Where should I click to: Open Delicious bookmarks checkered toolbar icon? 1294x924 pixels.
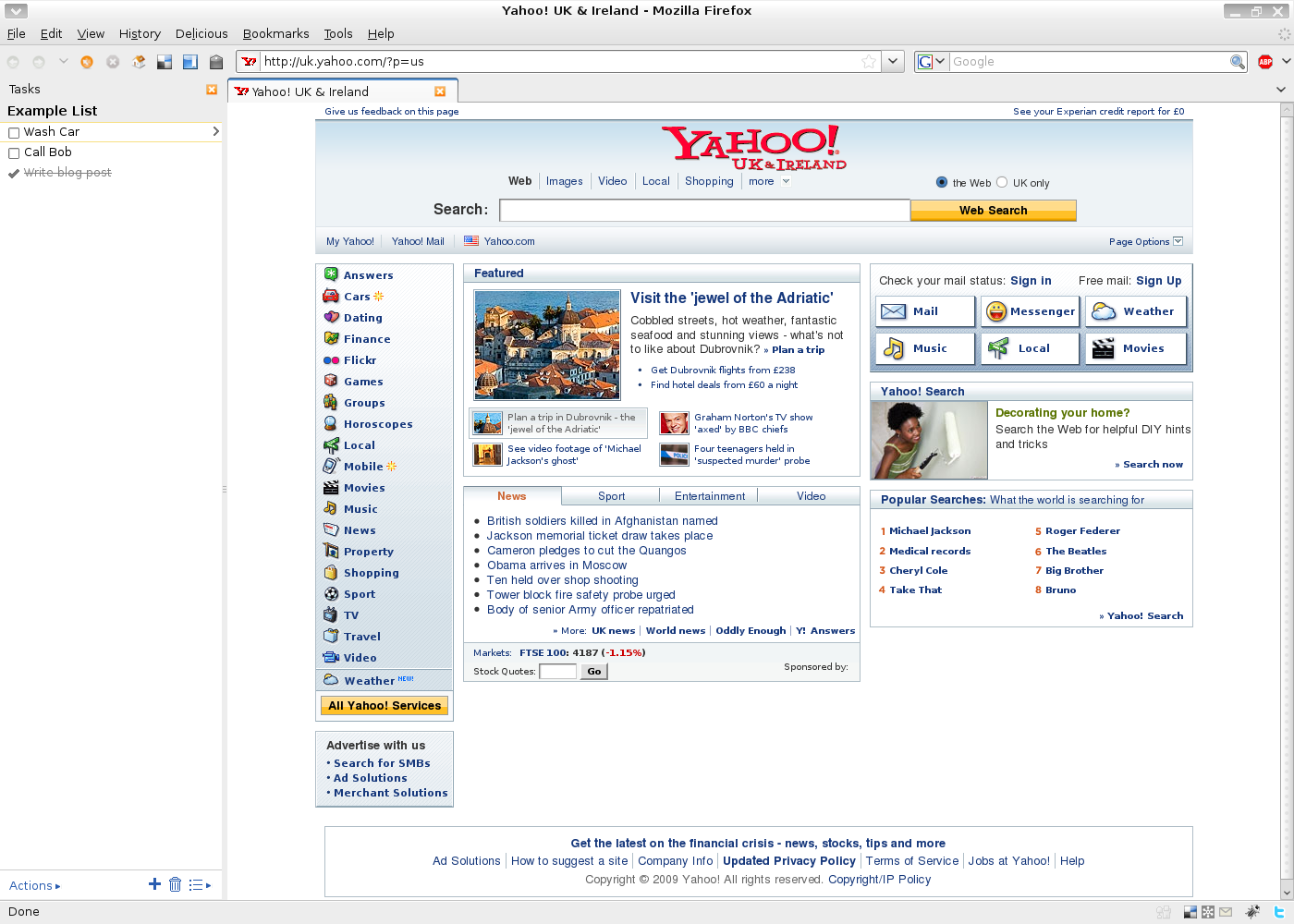(x=165, y=62)
